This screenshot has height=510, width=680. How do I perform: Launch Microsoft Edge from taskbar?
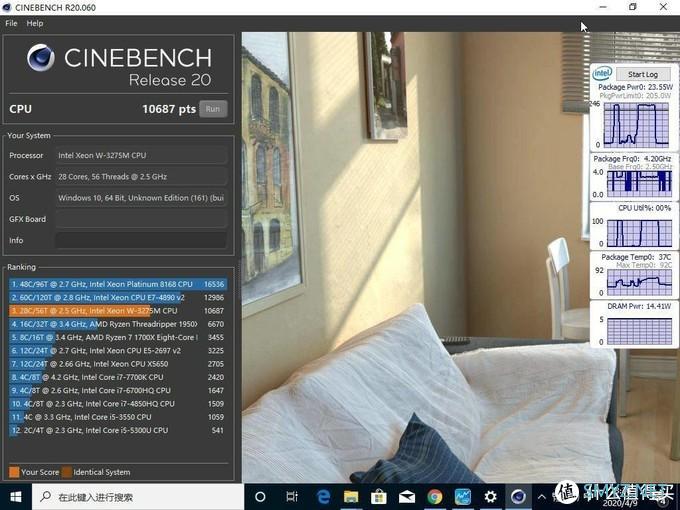tap(324, 497)
